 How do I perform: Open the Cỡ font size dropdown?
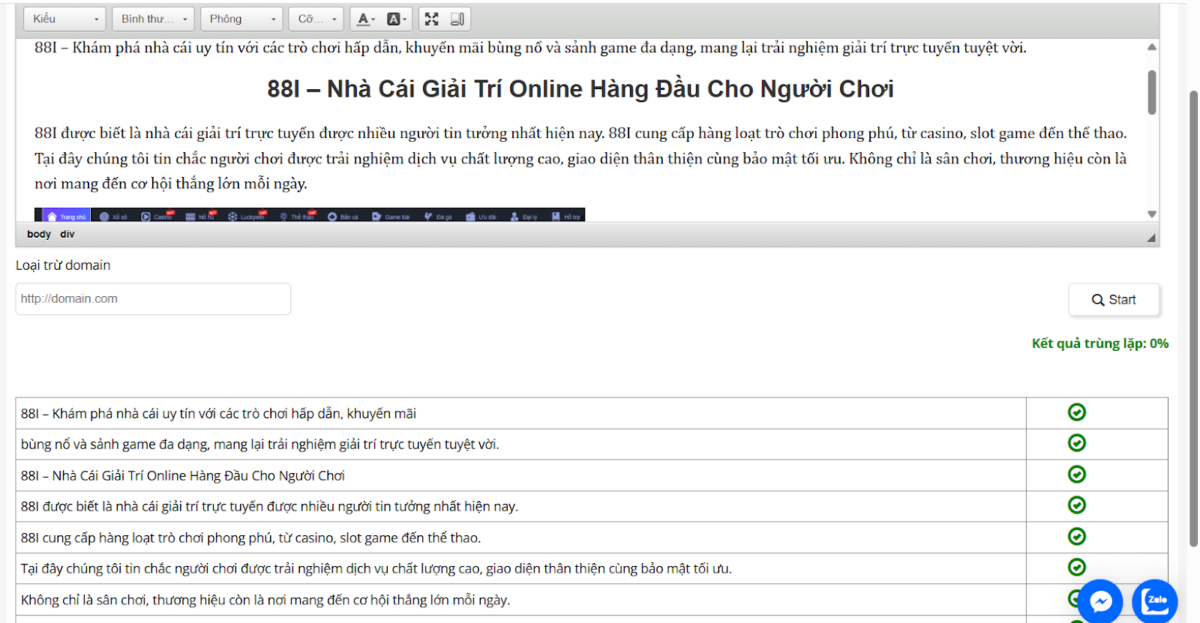click(x=316, y=19)
